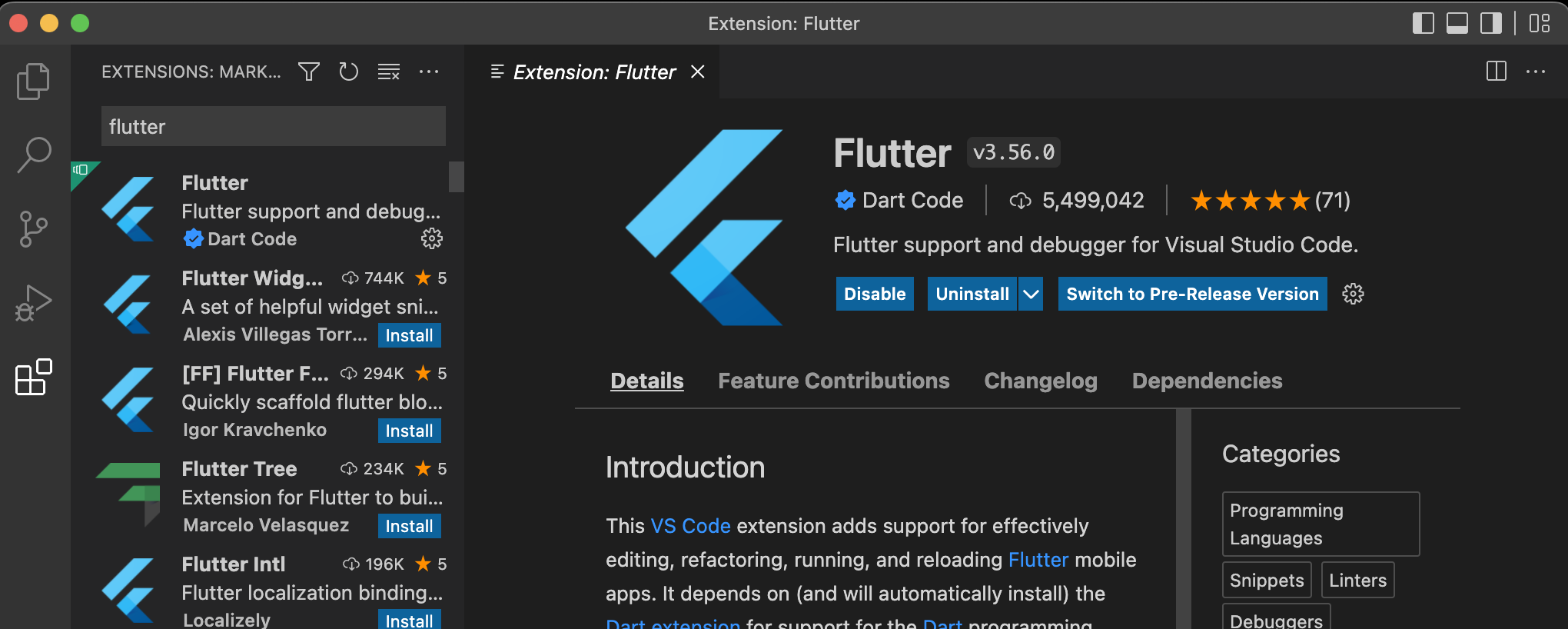This screenshot has height=629, width=1568.
Task: Clear extensions search results
Action: (x=389, y=72)
